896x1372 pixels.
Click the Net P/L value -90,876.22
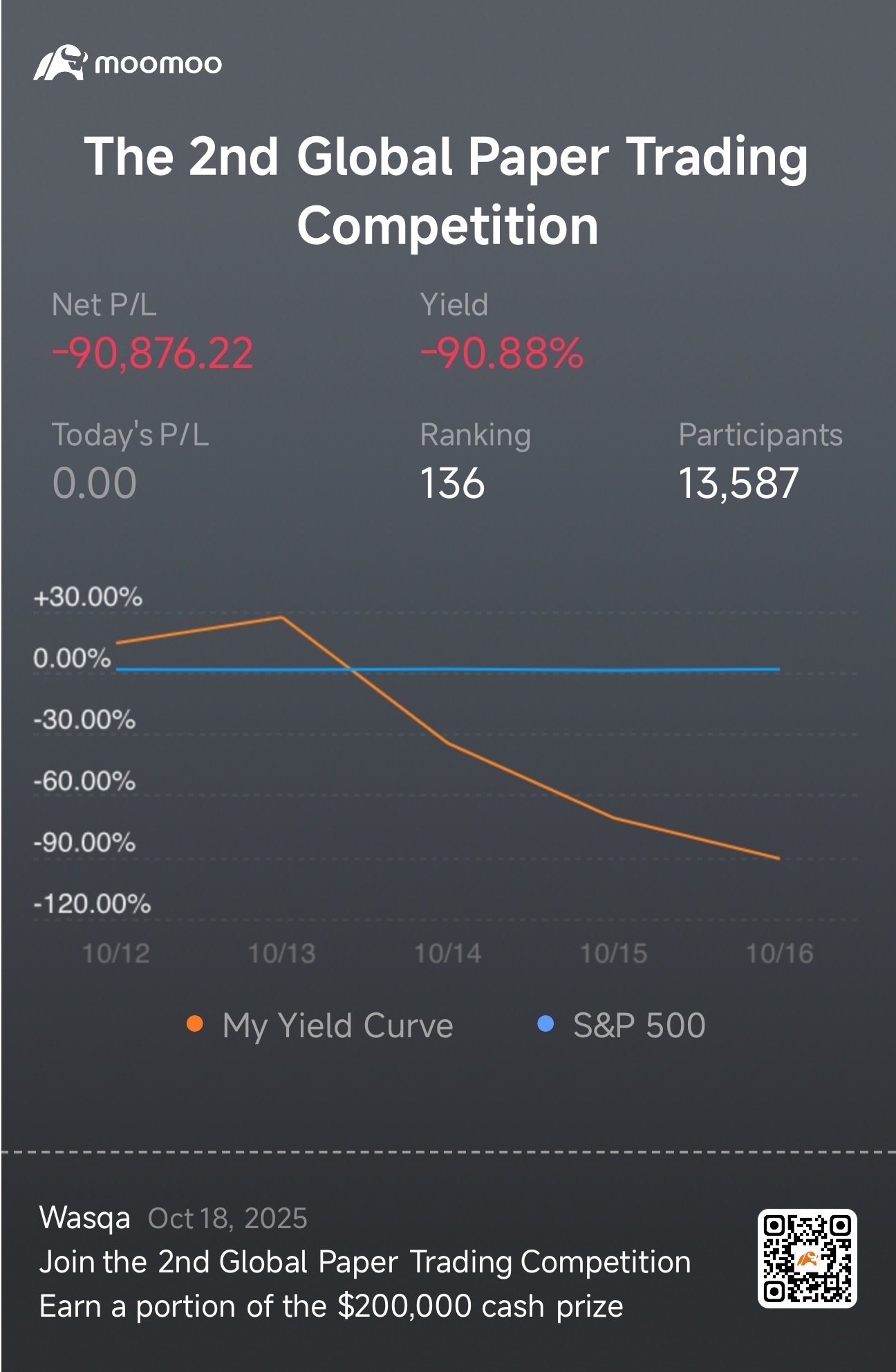point(153,353)
